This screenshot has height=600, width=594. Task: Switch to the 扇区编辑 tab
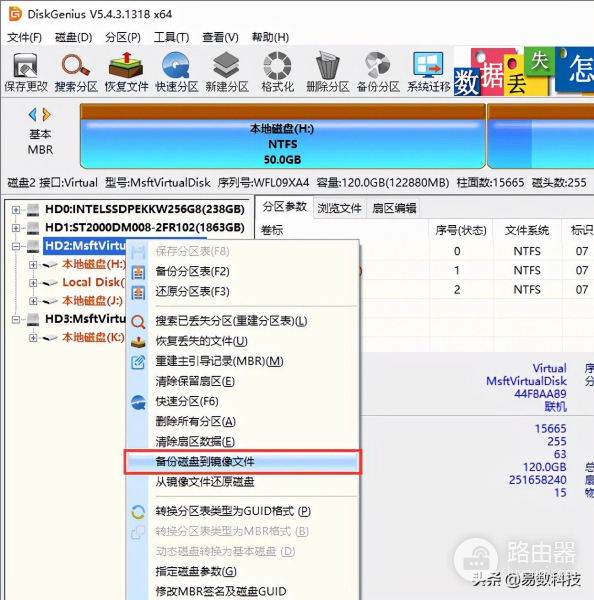[x=394, y=208]
